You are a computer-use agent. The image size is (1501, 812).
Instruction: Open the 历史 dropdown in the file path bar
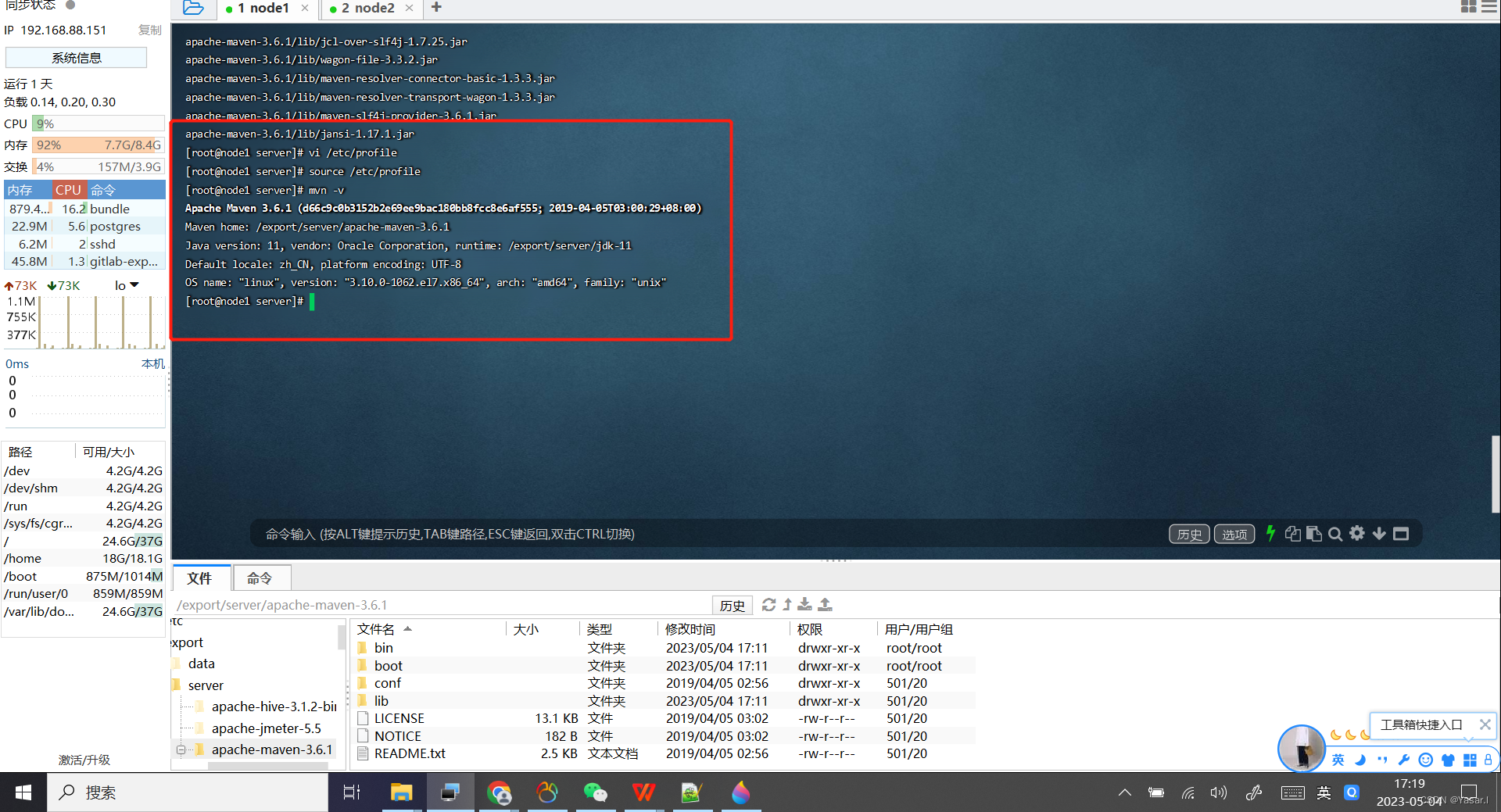[x=732, y=604]
